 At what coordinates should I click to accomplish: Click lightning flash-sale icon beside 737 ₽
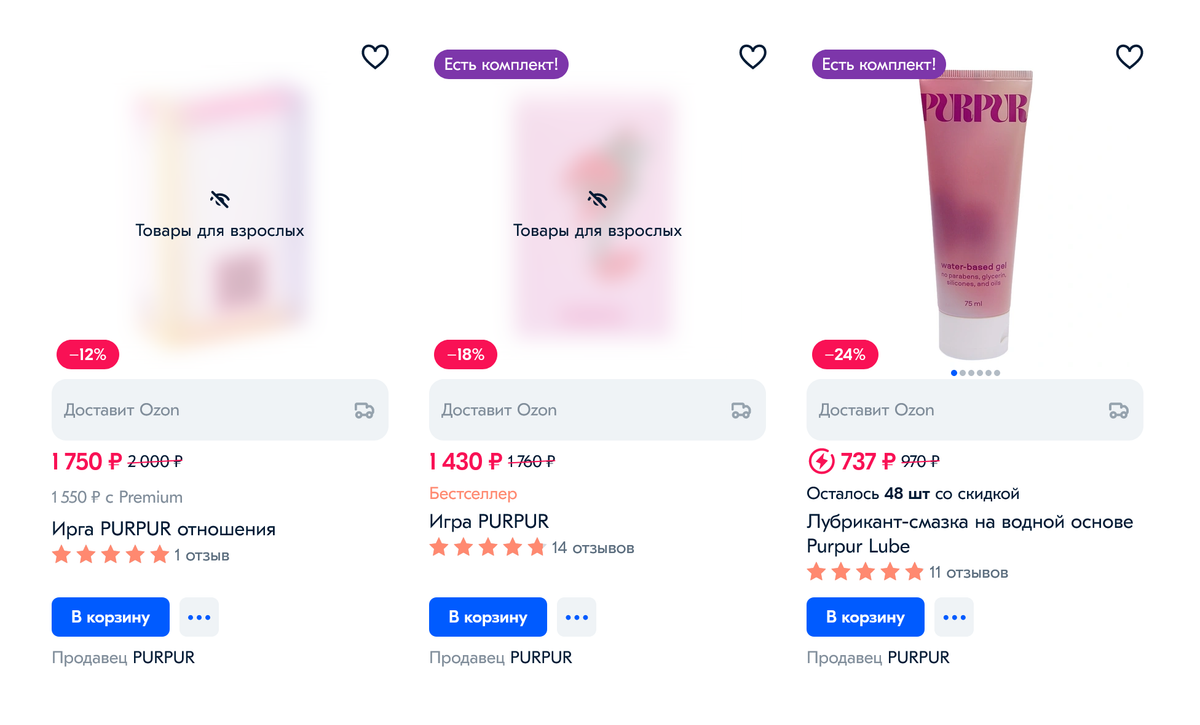click(x=820, y=461)
